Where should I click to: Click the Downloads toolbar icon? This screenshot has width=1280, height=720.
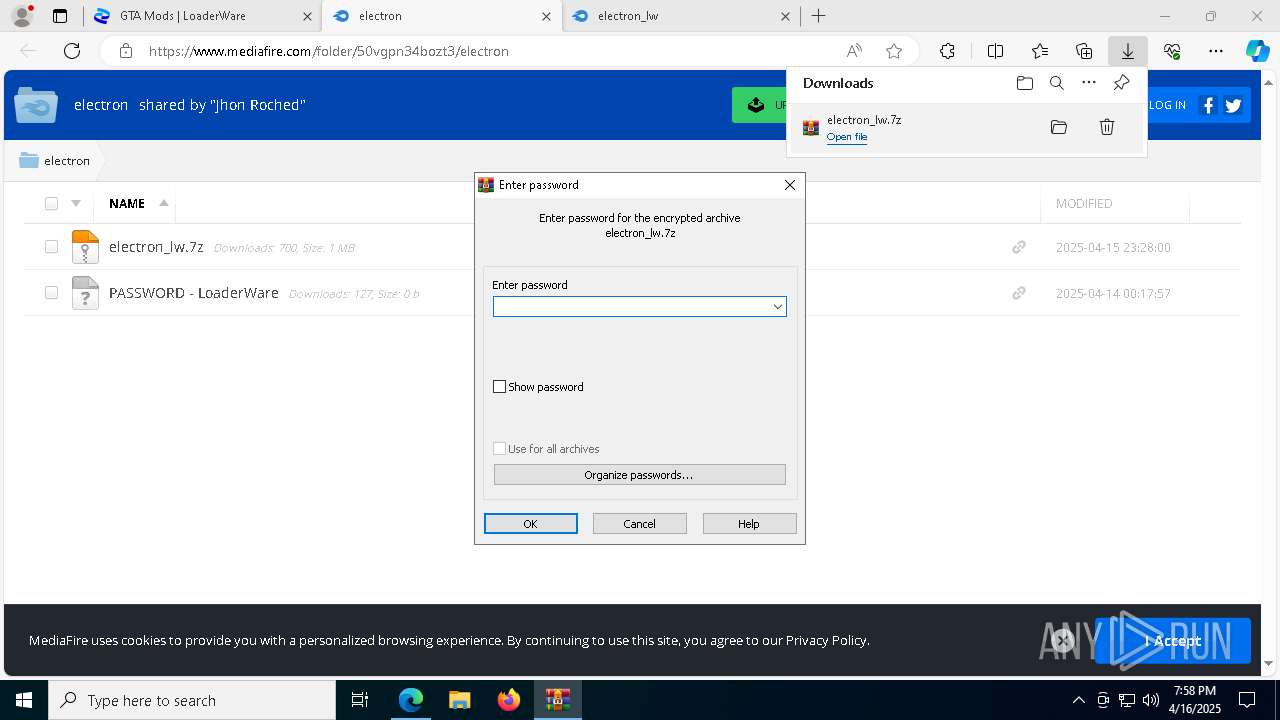click(1127, 51)
